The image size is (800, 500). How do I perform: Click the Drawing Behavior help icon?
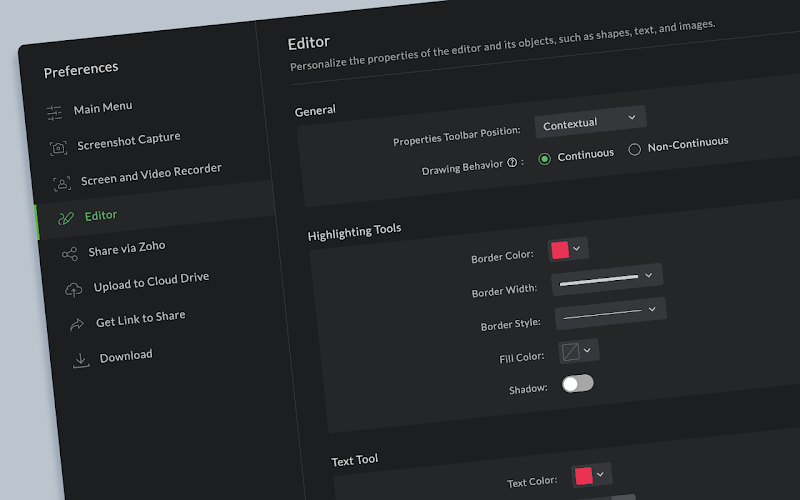coord(512,163)
